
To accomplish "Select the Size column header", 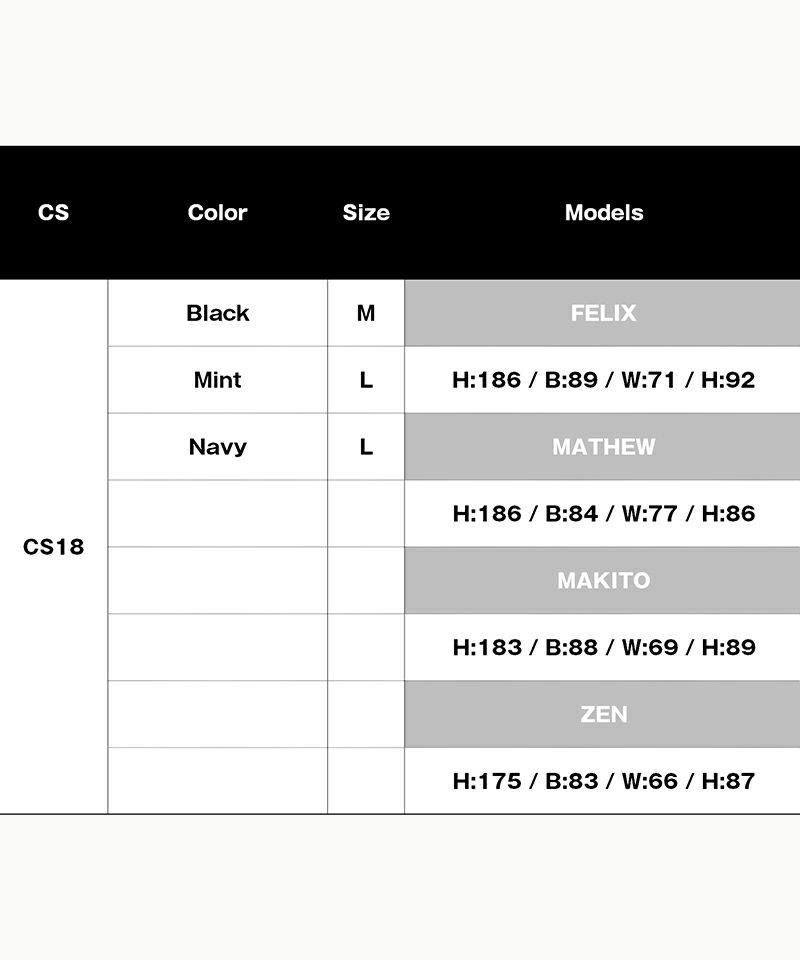I will pos(366,212).
